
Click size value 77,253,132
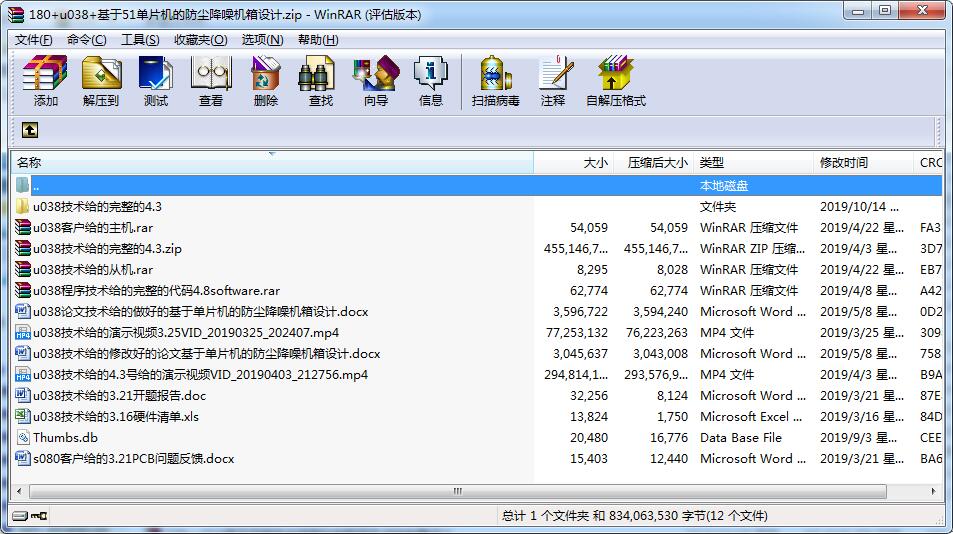pyautogui.click(x=577, y=332)
